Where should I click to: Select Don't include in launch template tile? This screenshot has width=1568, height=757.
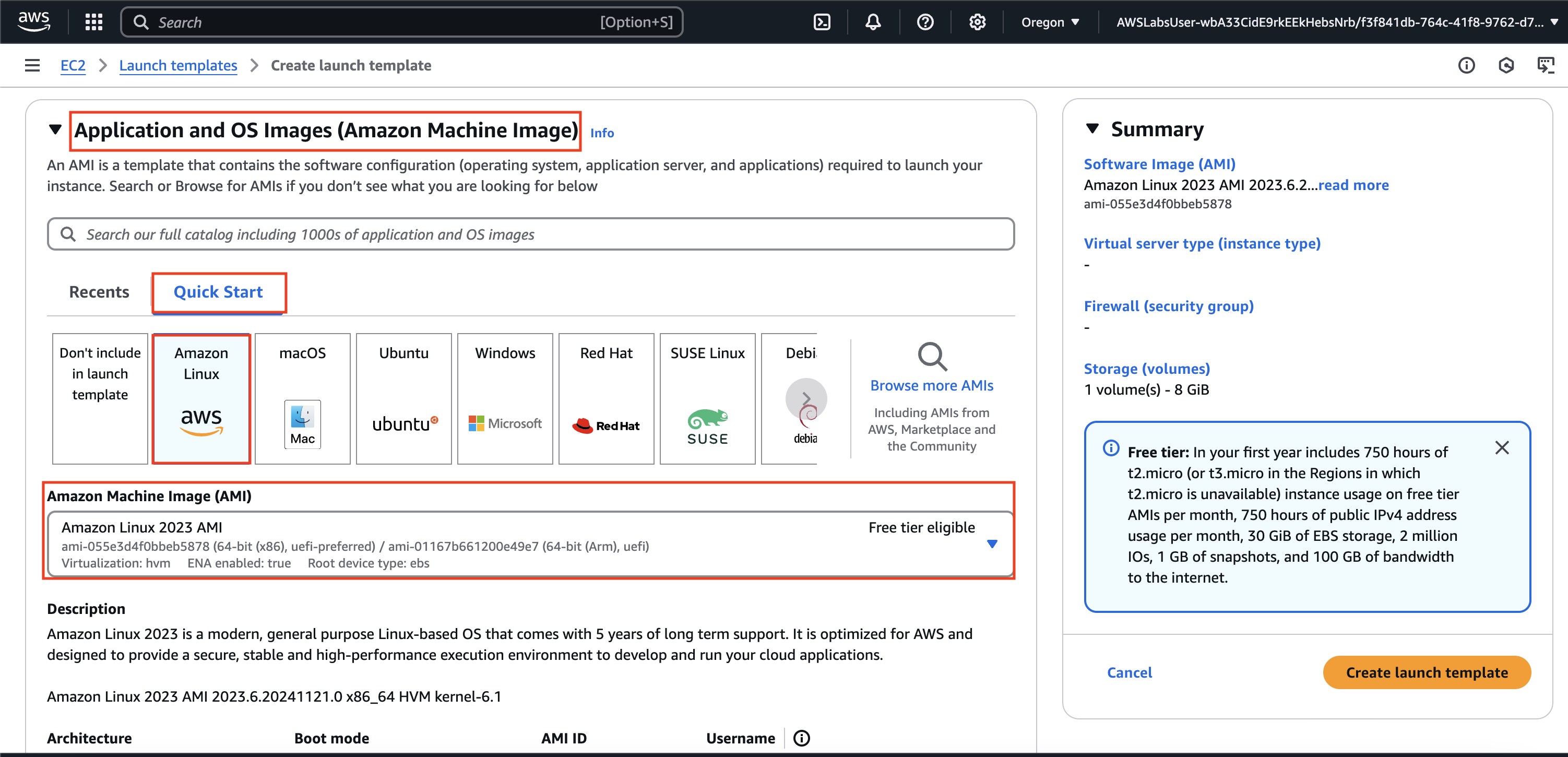click(x=100, y=398)
